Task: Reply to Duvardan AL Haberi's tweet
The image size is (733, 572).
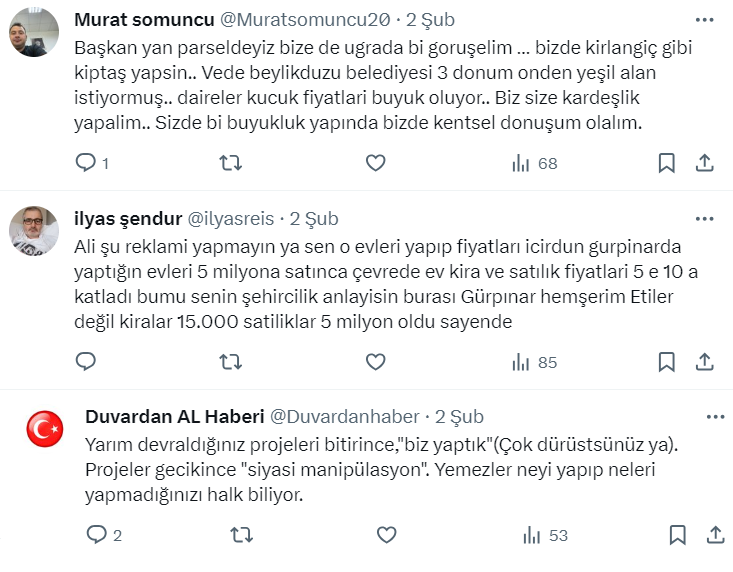Action: click(97, 536)
